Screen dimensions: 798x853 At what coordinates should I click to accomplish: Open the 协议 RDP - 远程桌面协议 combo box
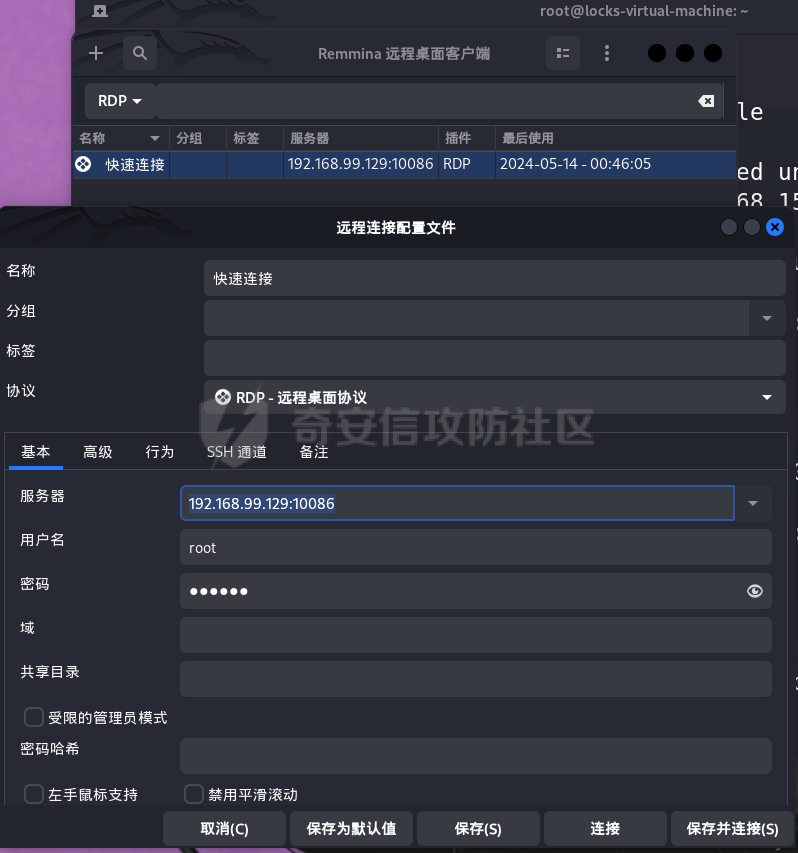coord(494,398)
